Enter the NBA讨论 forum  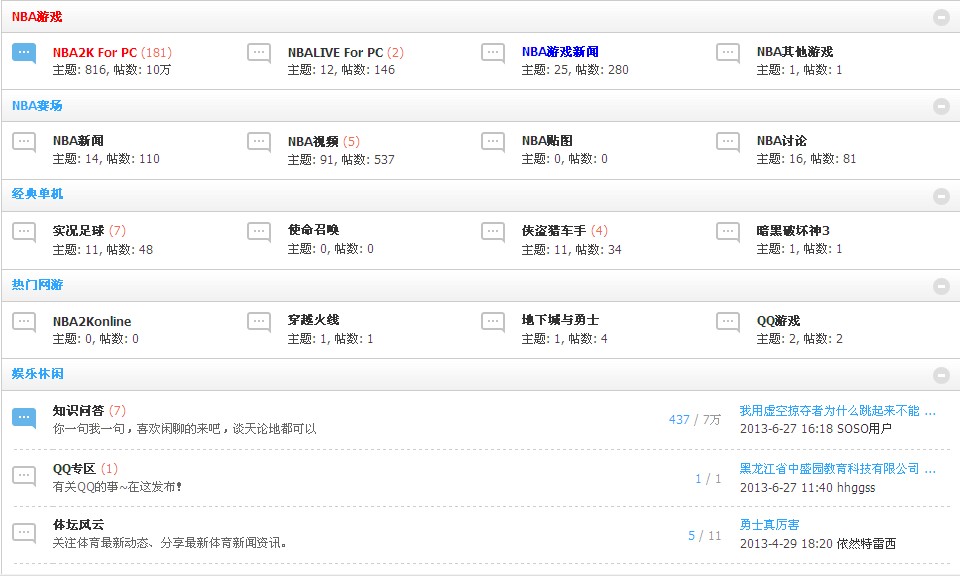click(x=782, y=141)
